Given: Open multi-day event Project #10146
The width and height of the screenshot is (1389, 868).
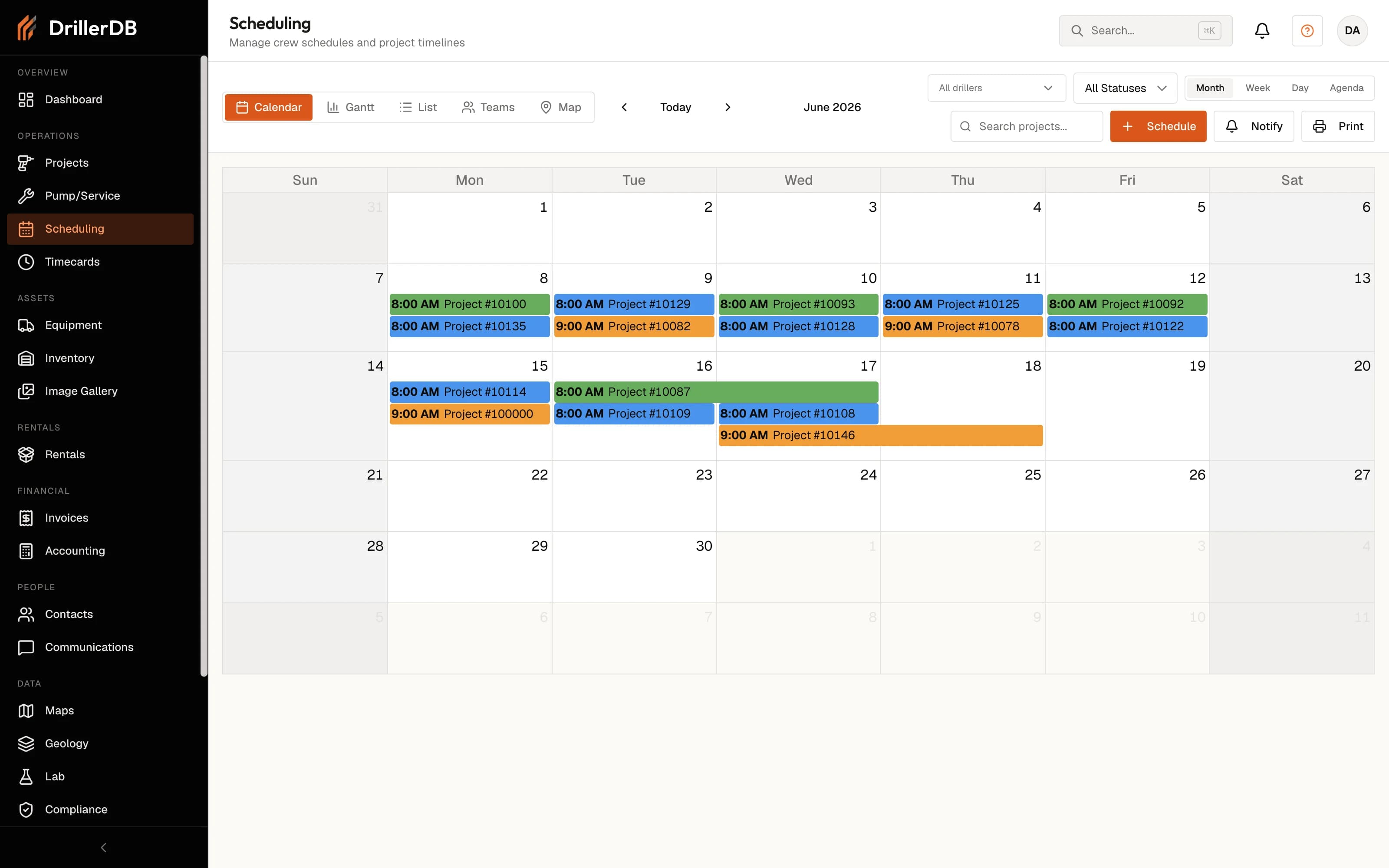Looking at the screenshot, I should pos(880,435).
